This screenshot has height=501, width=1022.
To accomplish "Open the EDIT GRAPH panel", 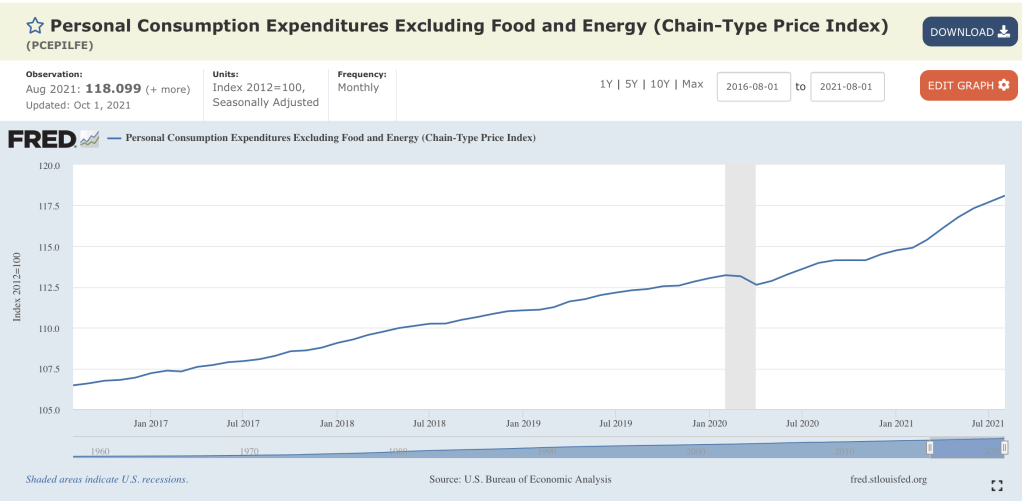I will (x=967, y=85).
